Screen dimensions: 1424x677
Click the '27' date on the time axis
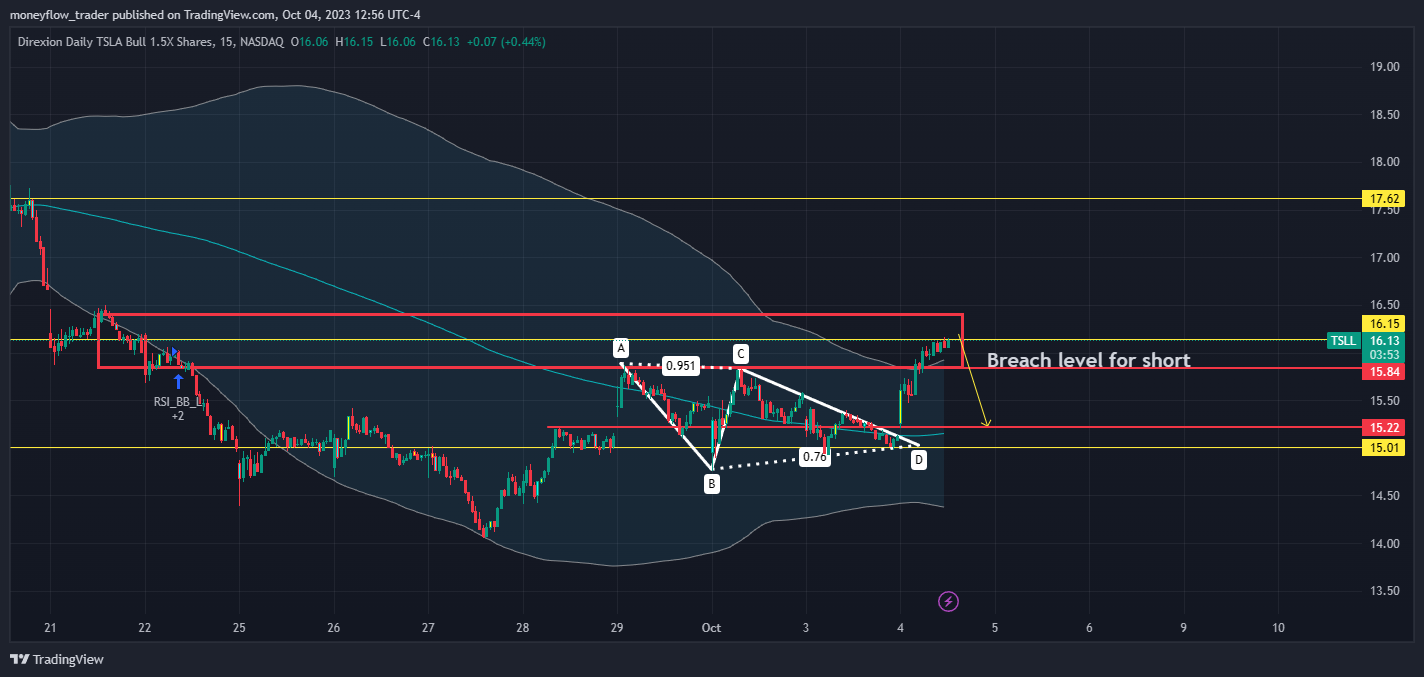428,627
